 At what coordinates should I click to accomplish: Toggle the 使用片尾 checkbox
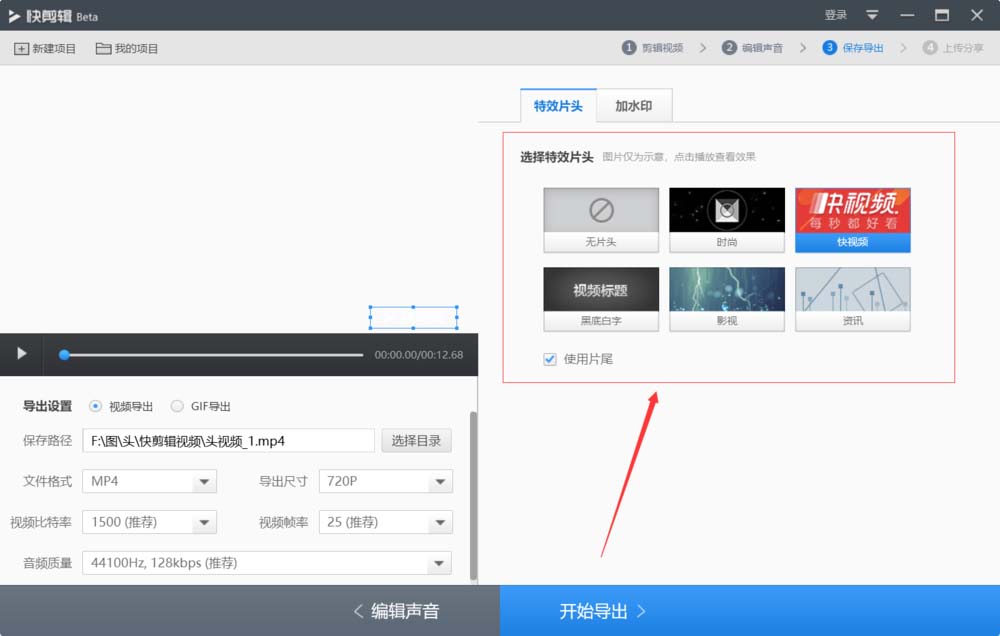549,360
